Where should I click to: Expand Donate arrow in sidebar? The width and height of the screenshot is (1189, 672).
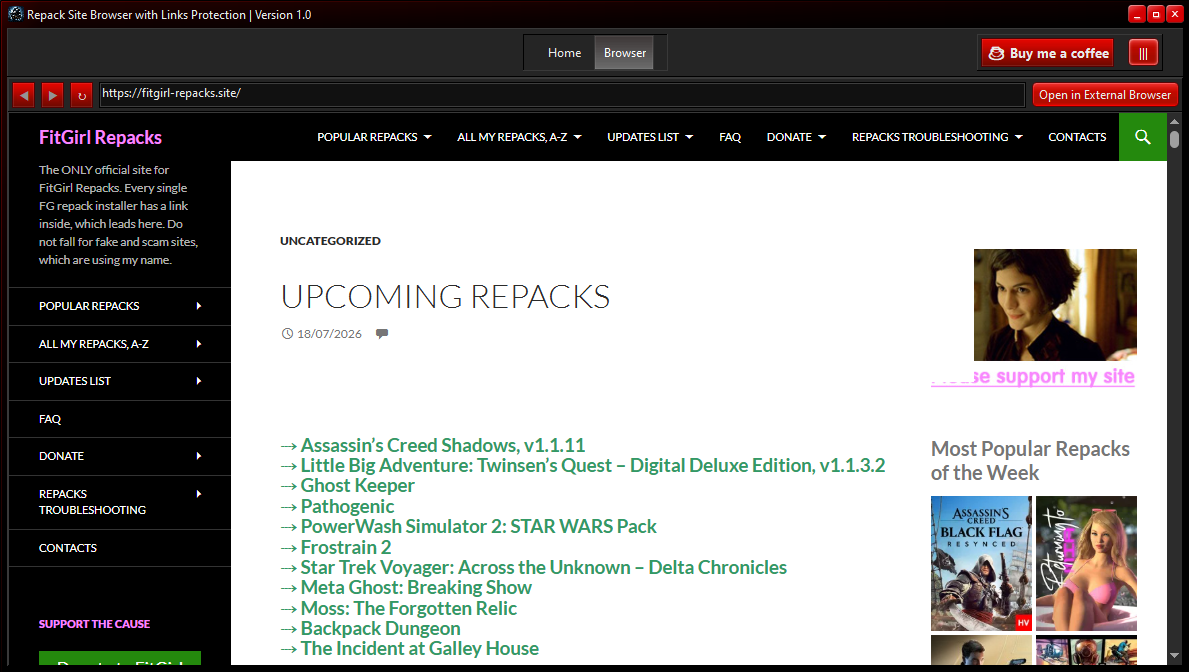click(199, 456)
